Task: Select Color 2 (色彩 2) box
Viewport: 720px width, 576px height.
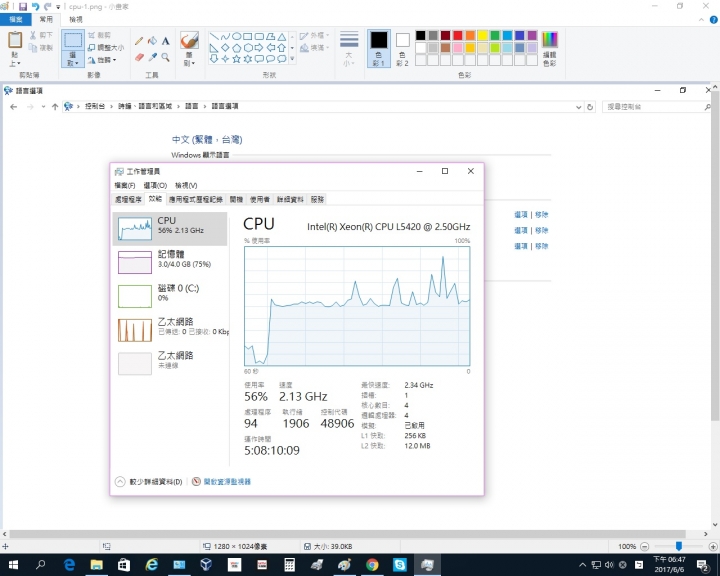Action: click(402, 49)
